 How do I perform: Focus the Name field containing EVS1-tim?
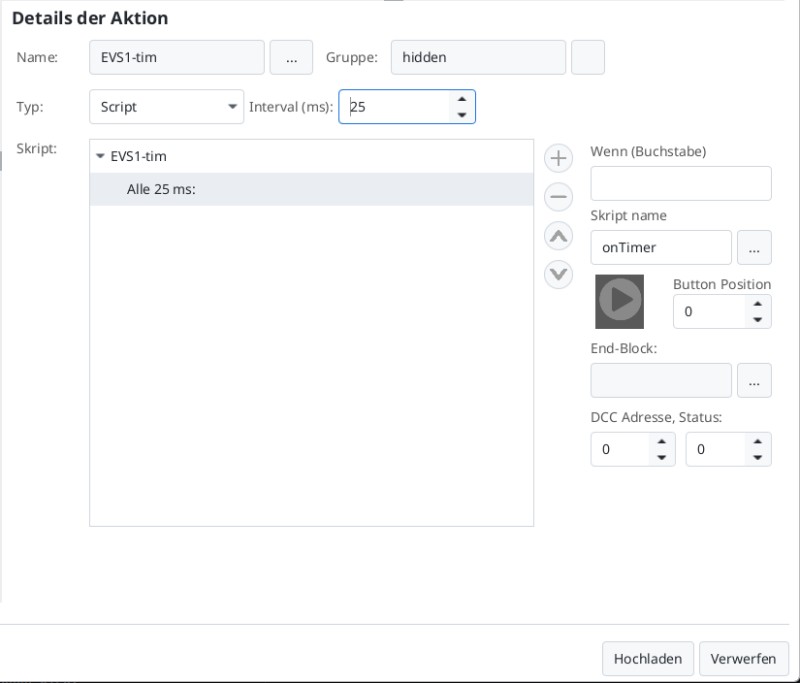[177, 58]
